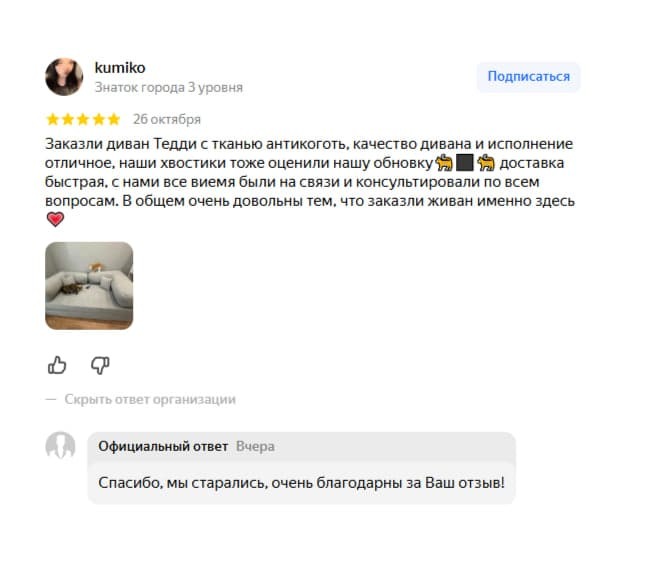Click the red heart emoji

point(55,220)
